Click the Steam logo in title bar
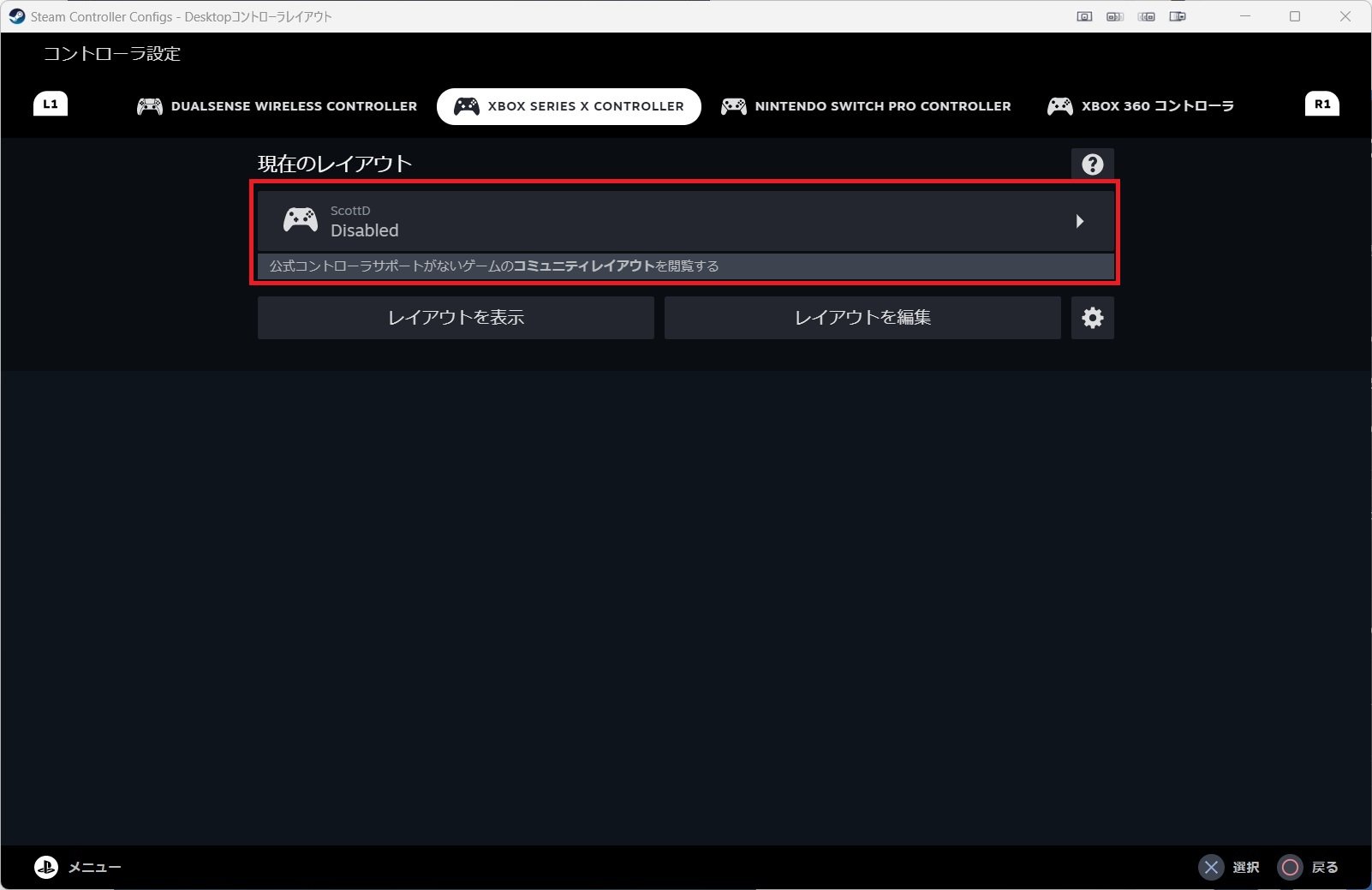The width and height of the screenshot is (1372, 890). [16, 16]
